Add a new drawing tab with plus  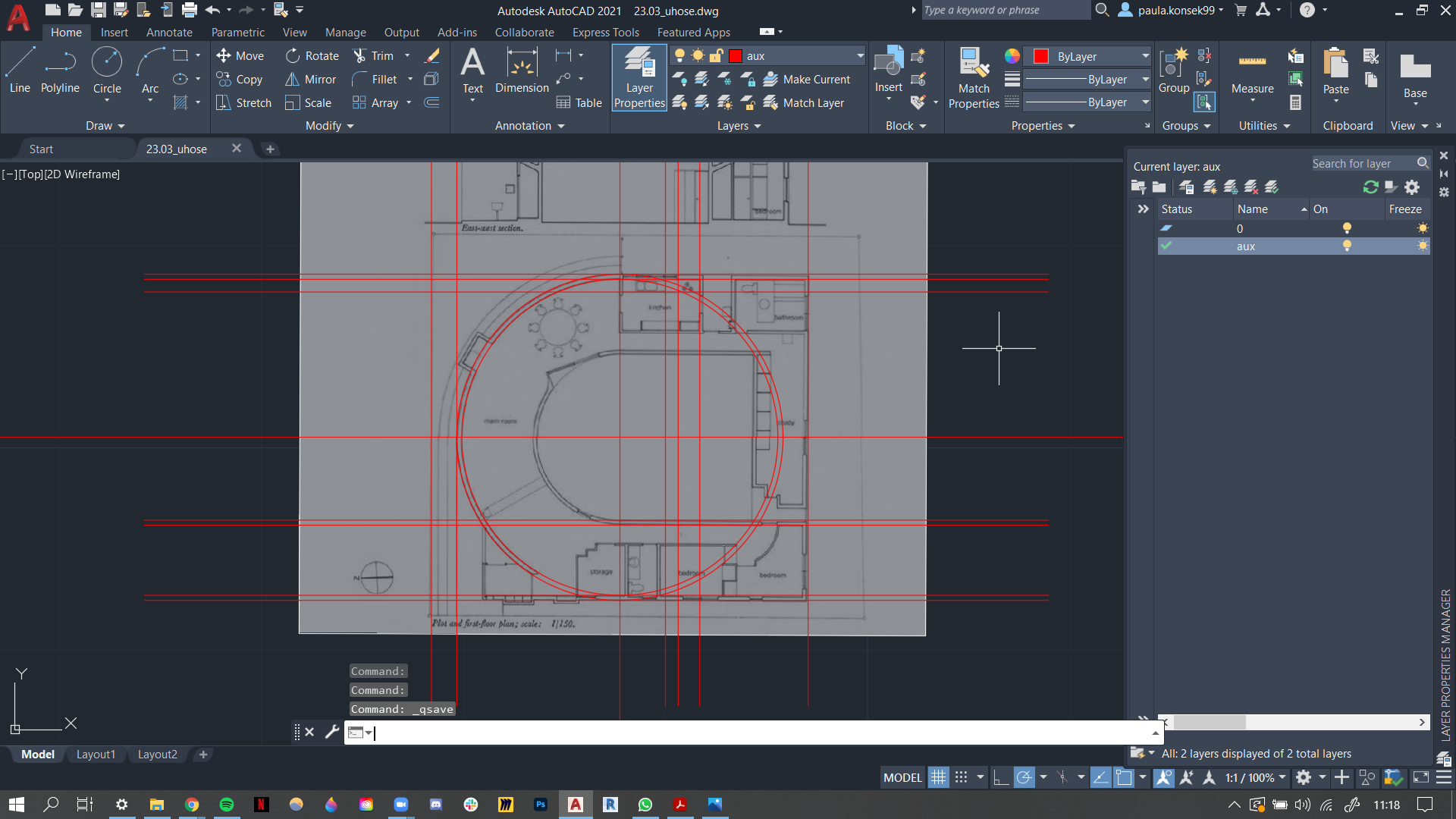270,149
